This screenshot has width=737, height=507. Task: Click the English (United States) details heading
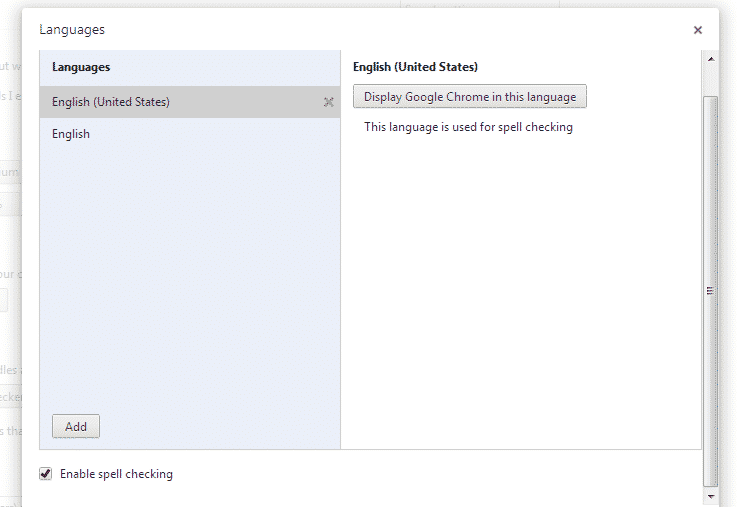point(415,67)
